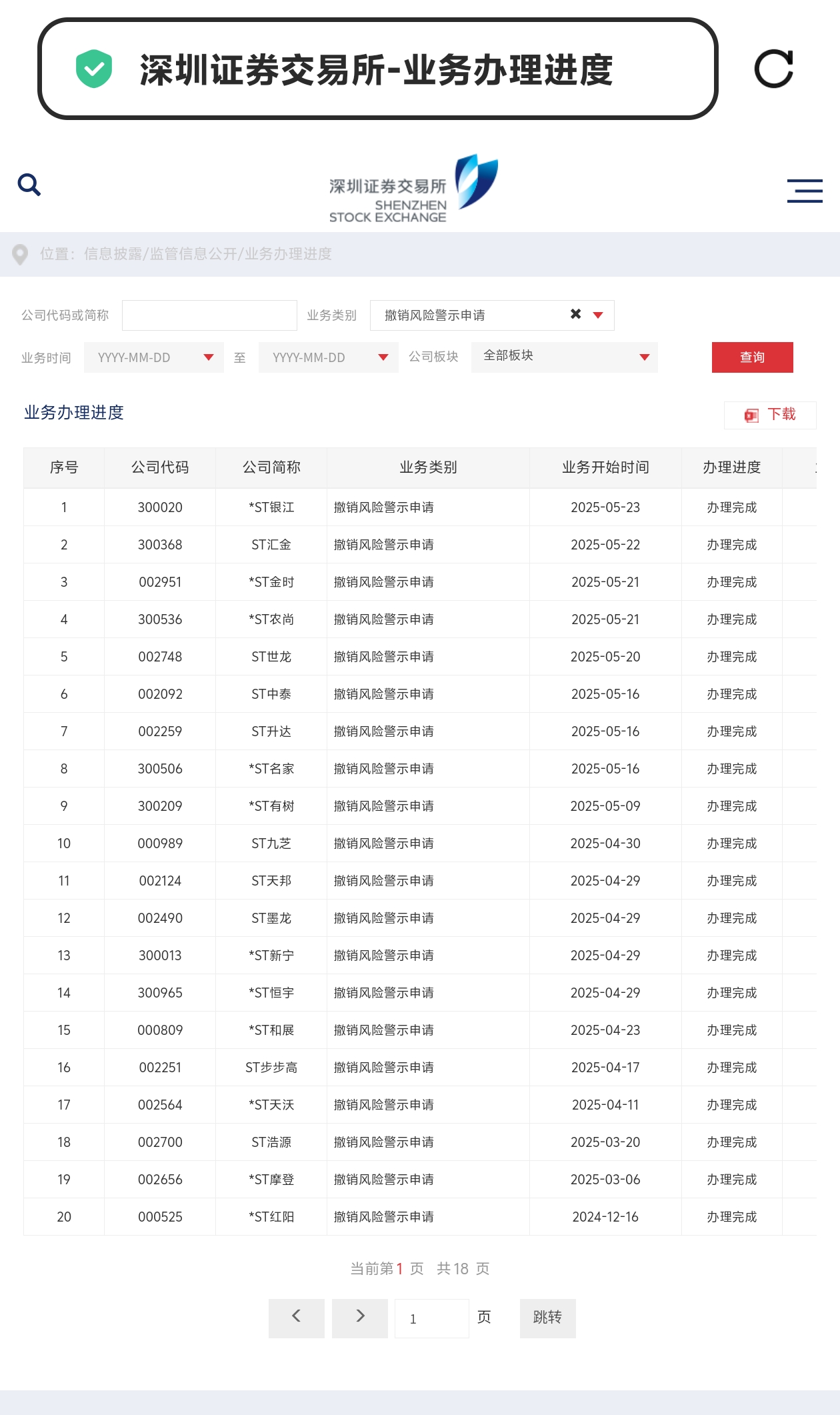Select company name ST九芝

pyautogui.click(x=271, y=844)
